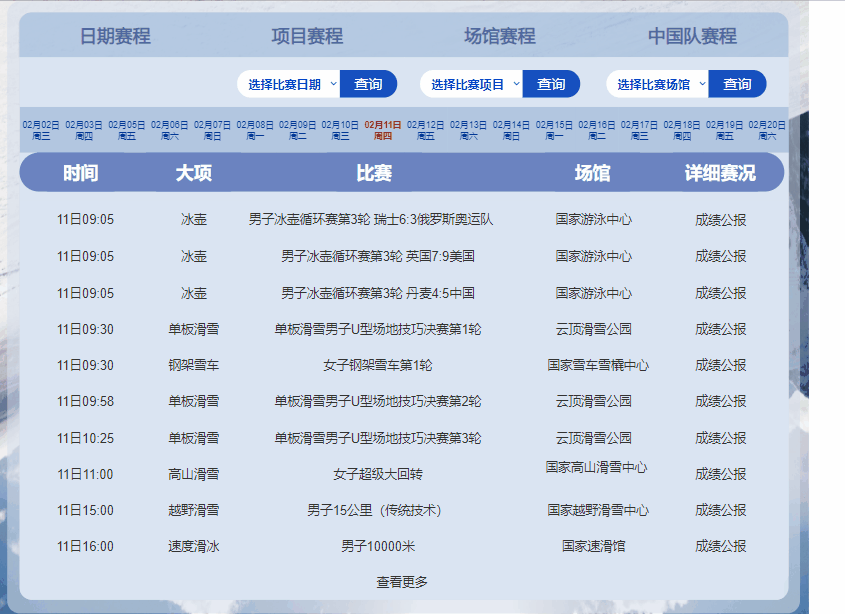
Task: Open 成绩公报 for U型场地技巧决赛第3轮
Action: tap(721, 438)
